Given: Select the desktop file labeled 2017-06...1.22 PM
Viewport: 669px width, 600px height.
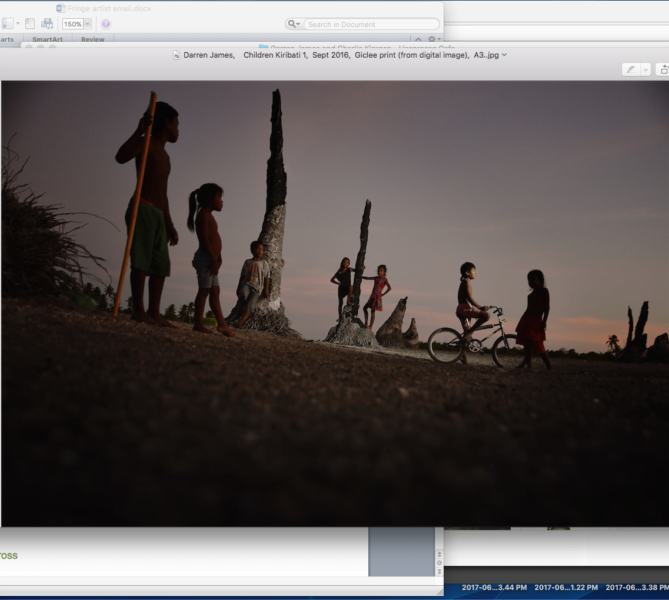Looking at the screenshot, I should (x=565, y=588).
